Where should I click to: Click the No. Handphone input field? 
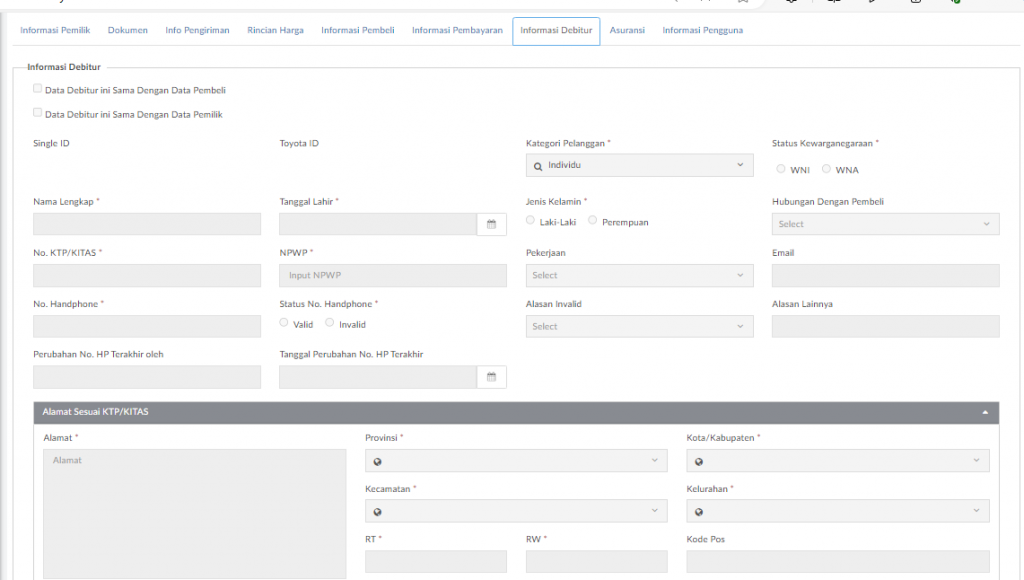pyautogui.click(x=147, y=327)
